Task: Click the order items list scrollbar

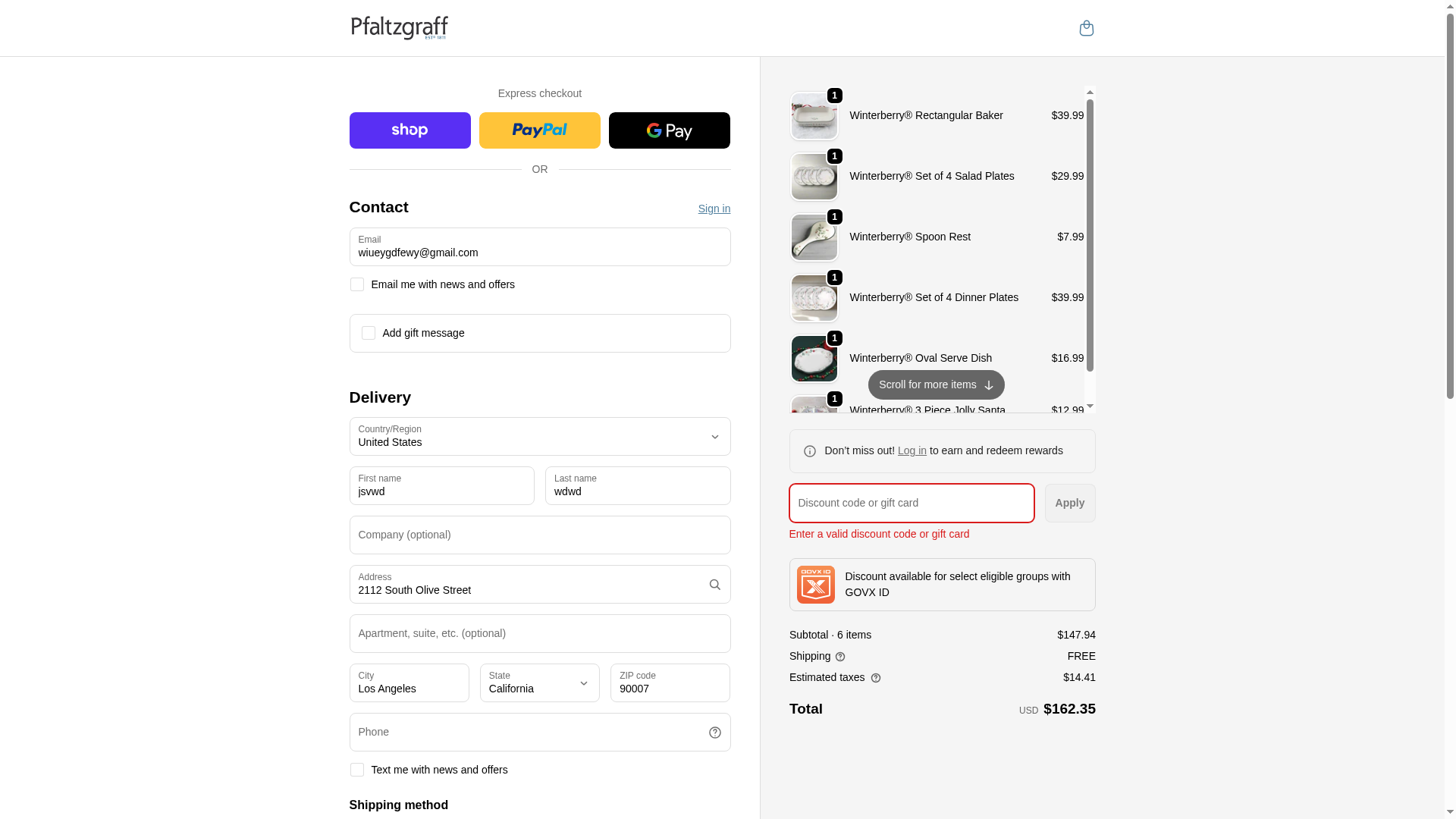Action: (x=1090, y=235)
